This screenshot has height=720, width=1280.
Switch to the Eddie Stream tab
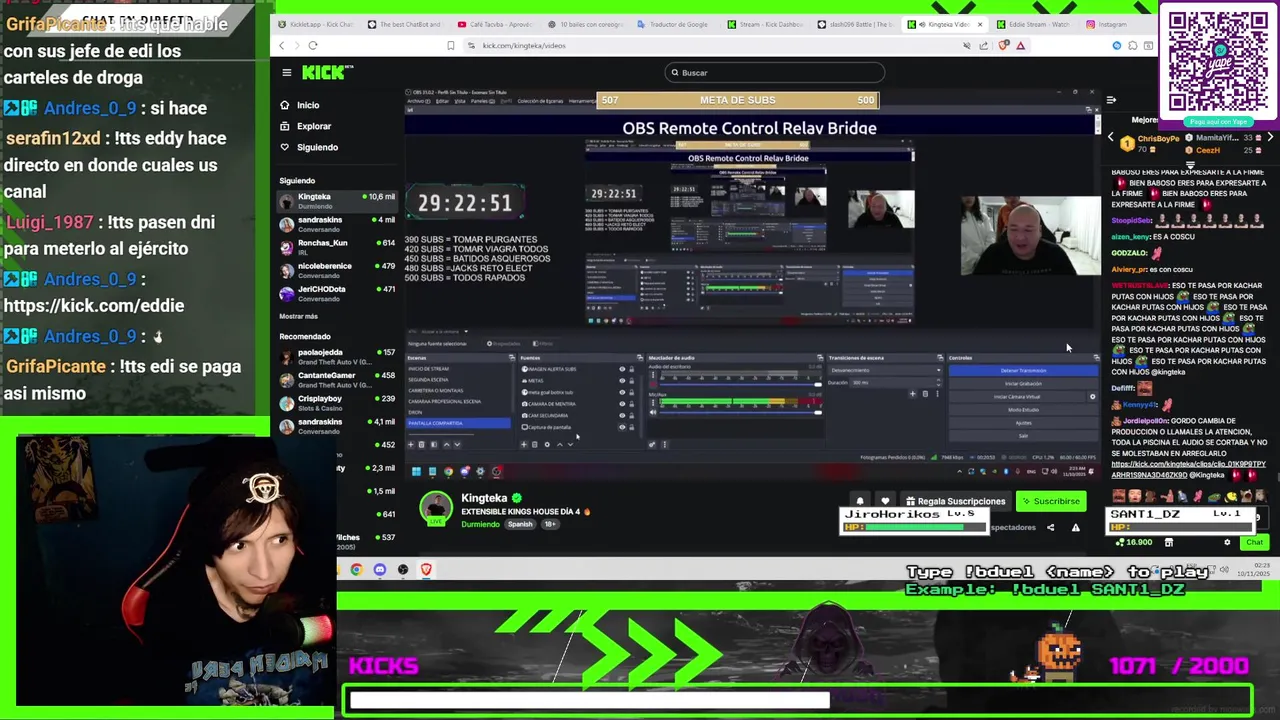tap(1034, 24)
